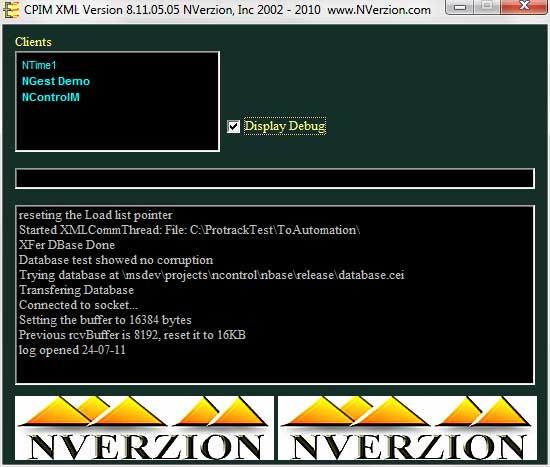Click the CPIM XML app icon in title bar
Viewport: 550px width, 467px height.
pyautogui.click(x=11, y=9)
